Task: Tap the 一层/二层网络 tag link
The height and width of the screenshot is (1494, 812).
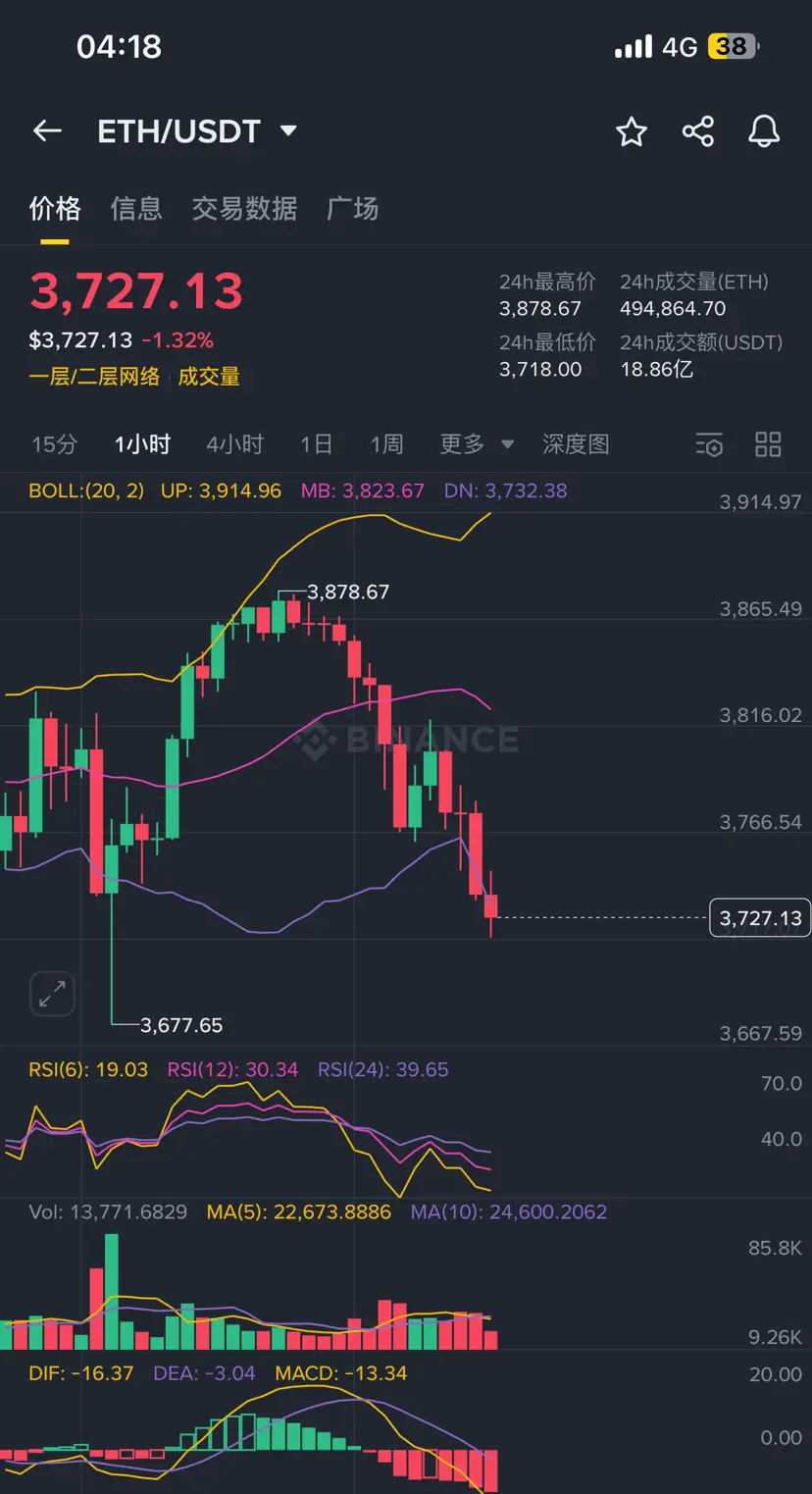Action: pyautogui.click(x=94, y=377)
